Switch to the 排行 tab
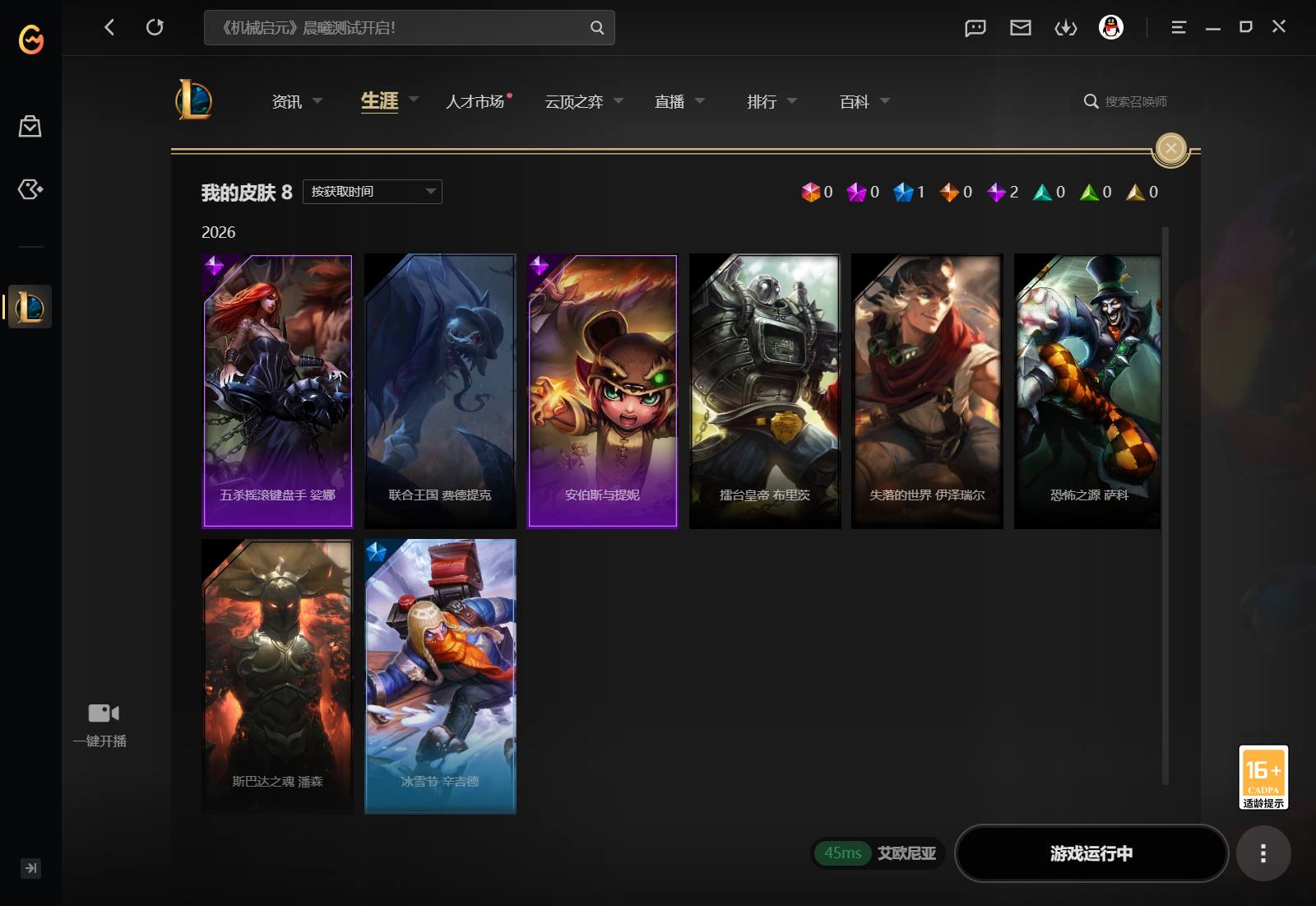The image size is (1316, 906). [x=762, y=101]
